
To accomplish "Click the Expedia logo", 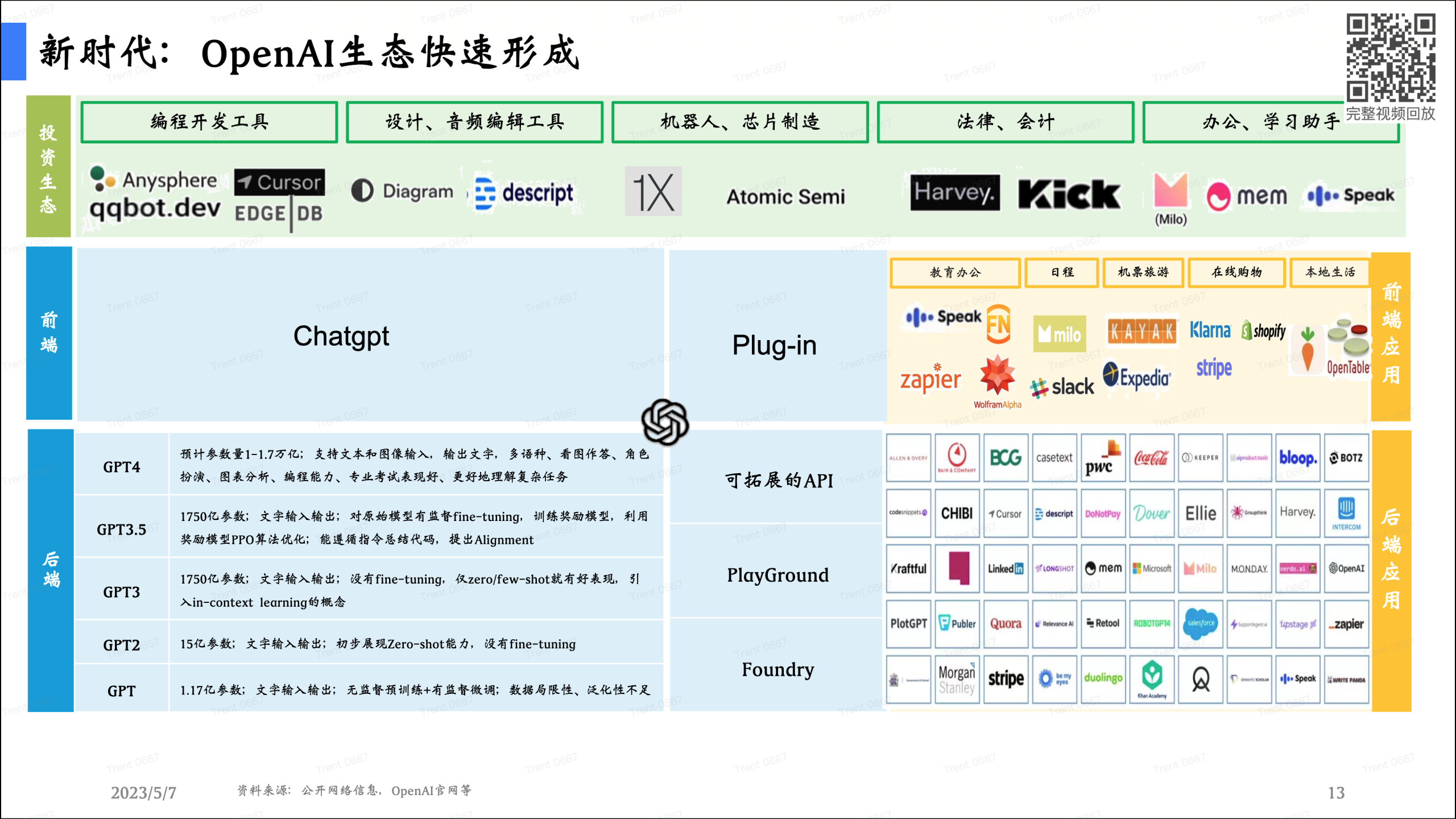I will (1137, 376).
